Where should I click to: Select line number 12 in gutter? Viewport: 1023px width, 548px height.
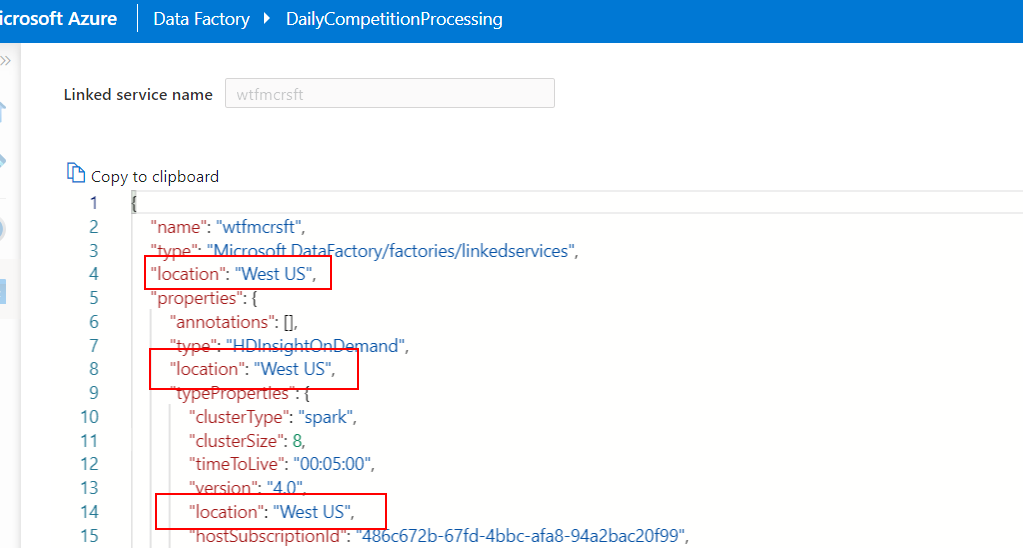click(x=89, y=464)
